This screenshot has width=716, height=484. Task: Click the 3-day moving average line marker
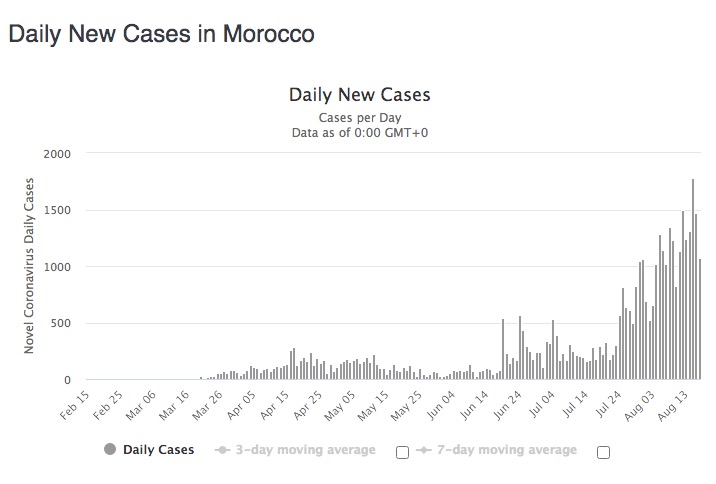[x=222, y=450]
